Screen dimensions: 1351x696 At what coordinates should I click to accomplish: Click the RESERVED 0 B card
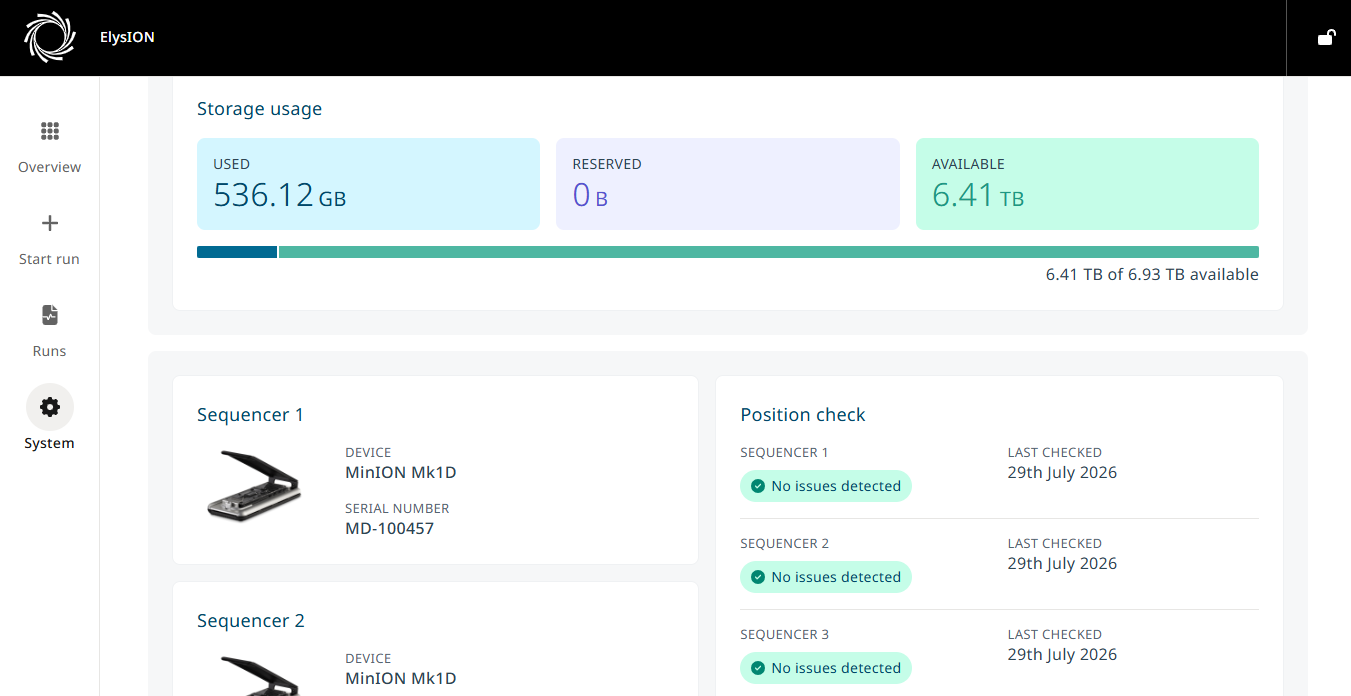(728, 184)
